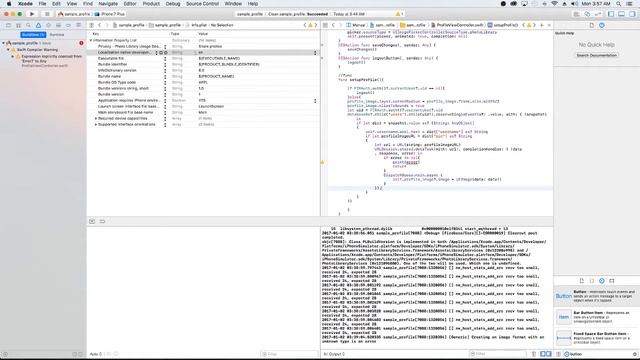Click toolbar warning indicator badge
The image size is (640, 360).
point(399,14)
